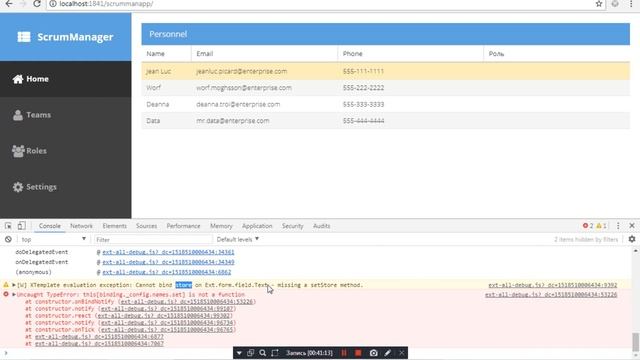Select the Deanna name cell
The image size is (640, 360).
pos(166,104)
